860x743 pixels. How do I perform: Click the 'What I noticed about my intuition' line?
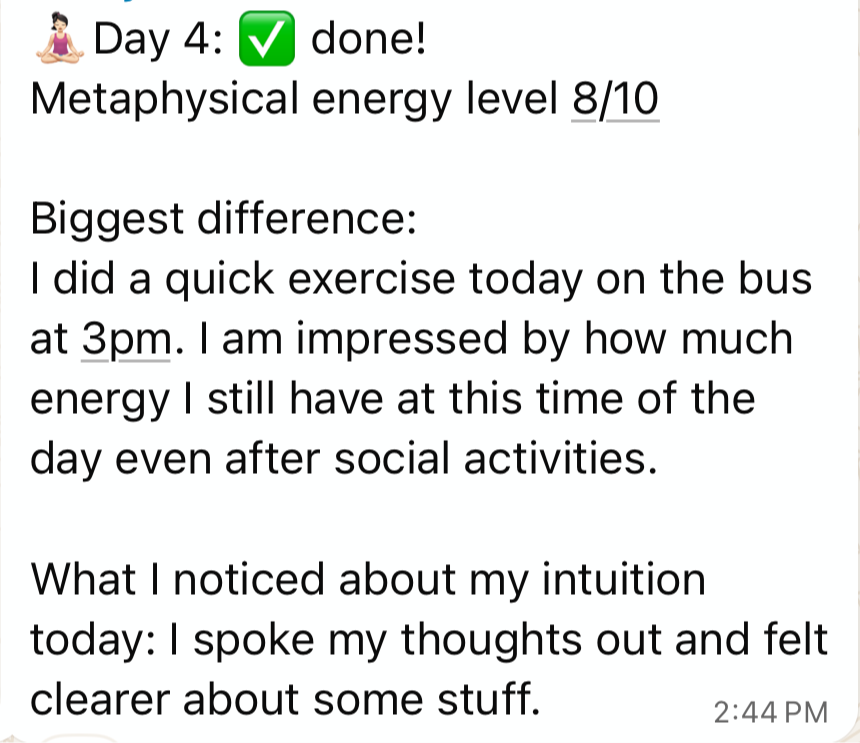(368, 579)
